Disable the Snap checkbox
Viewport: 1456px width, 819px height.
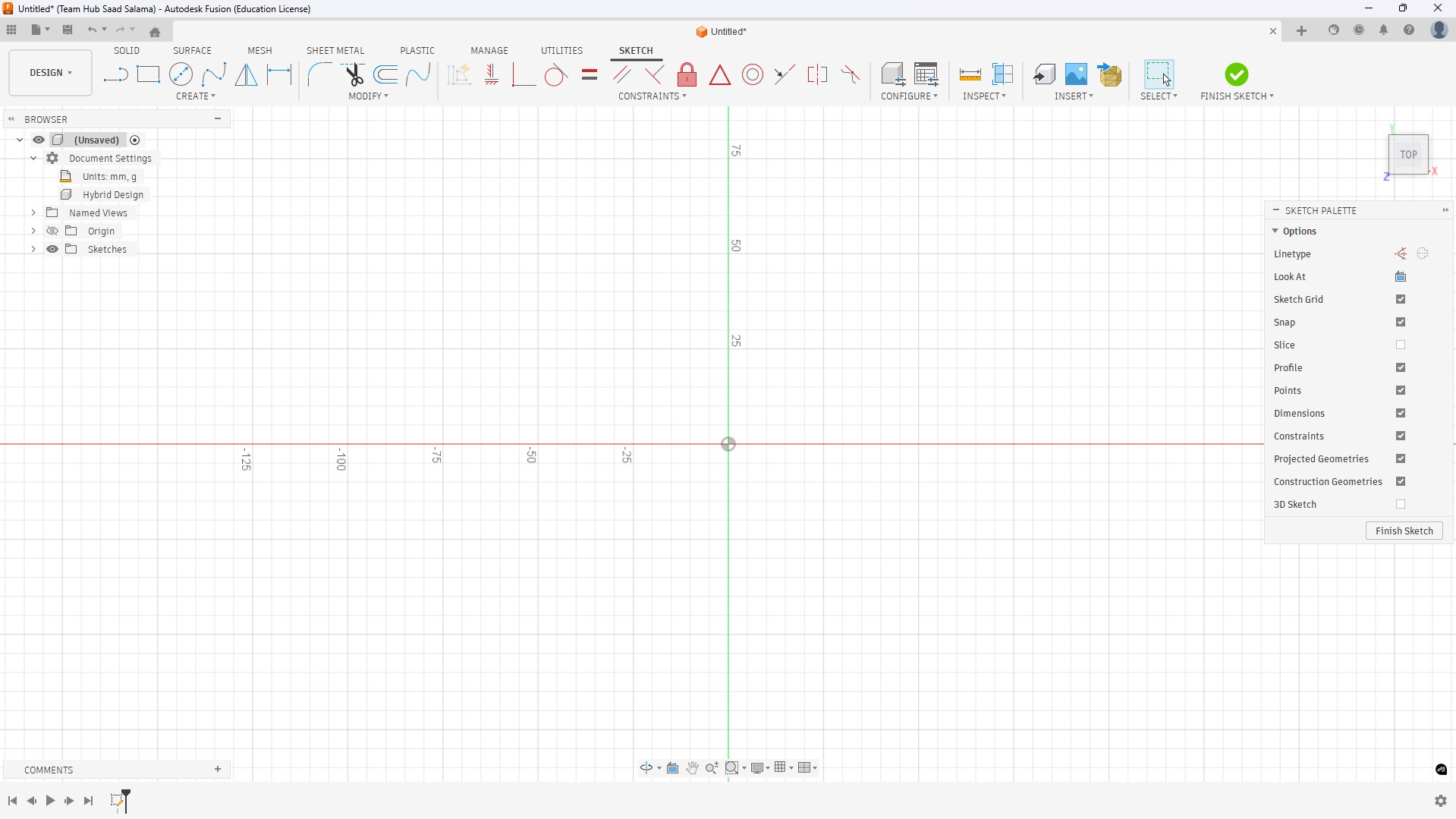point(1401,323)
